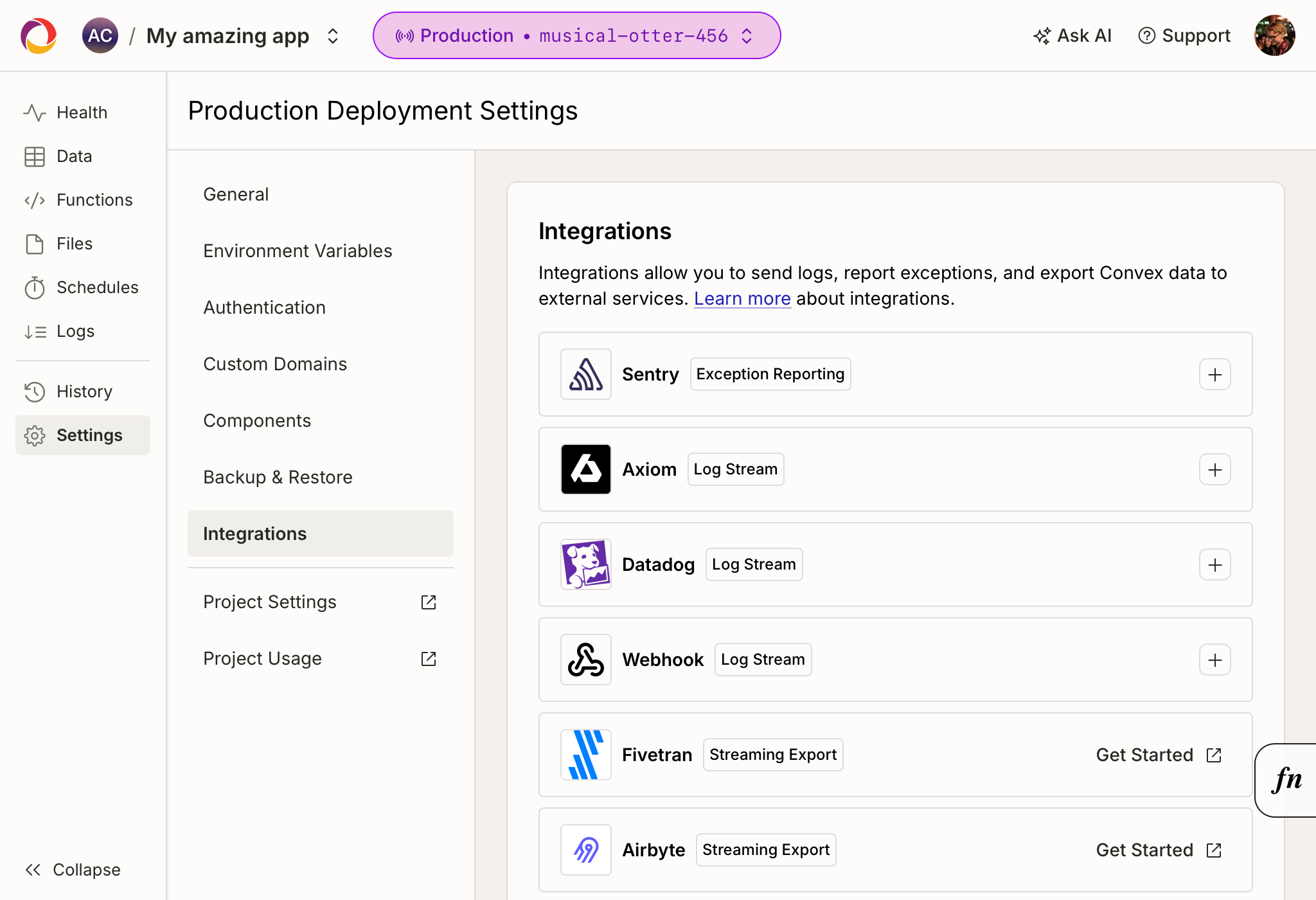Click the Log Stream tag next to Datadog
The height and width of the screenshot is (900, 1316).
click(754, 564)
